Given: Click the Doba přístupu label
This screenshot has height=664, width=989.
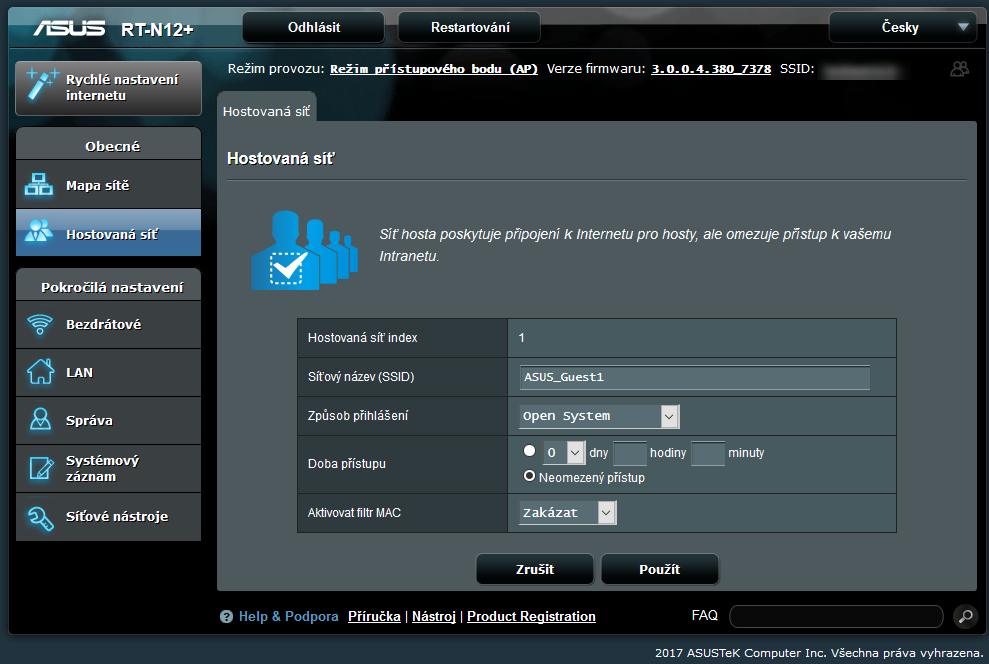Looking at the screenshot, I should [347, 463].
